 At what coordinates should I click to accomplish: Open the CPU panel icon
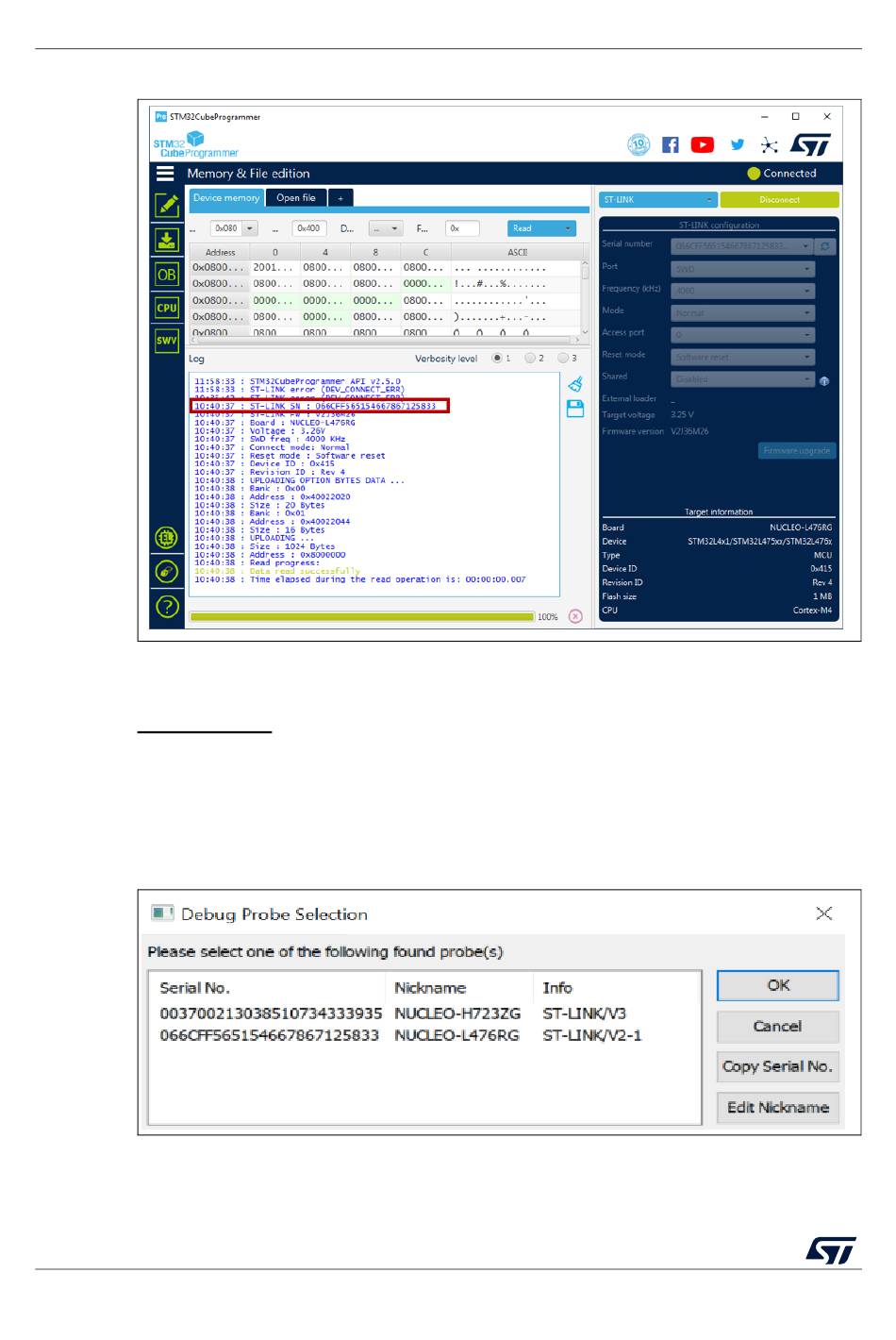tap(167, 308)
